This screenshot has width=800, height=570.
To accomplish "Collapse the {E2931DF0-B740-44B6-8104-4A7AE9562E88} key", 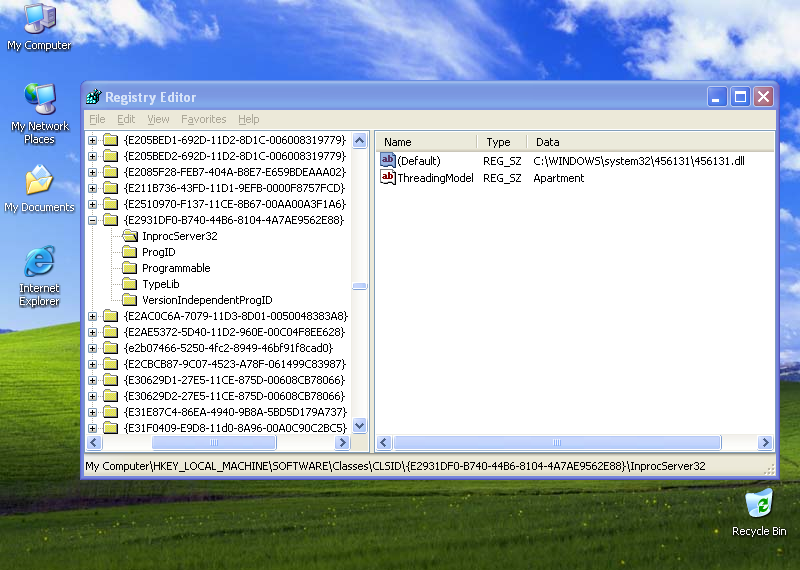I will tap(92, 220).
